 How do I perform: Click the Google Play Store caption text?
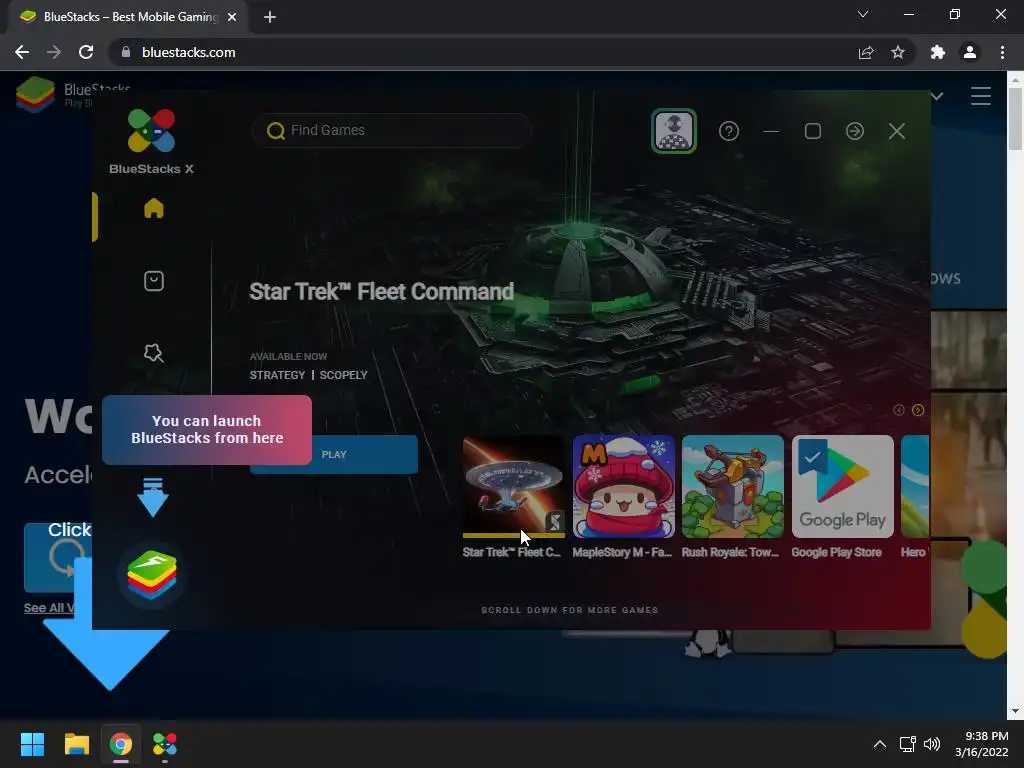tap(837, 552)
